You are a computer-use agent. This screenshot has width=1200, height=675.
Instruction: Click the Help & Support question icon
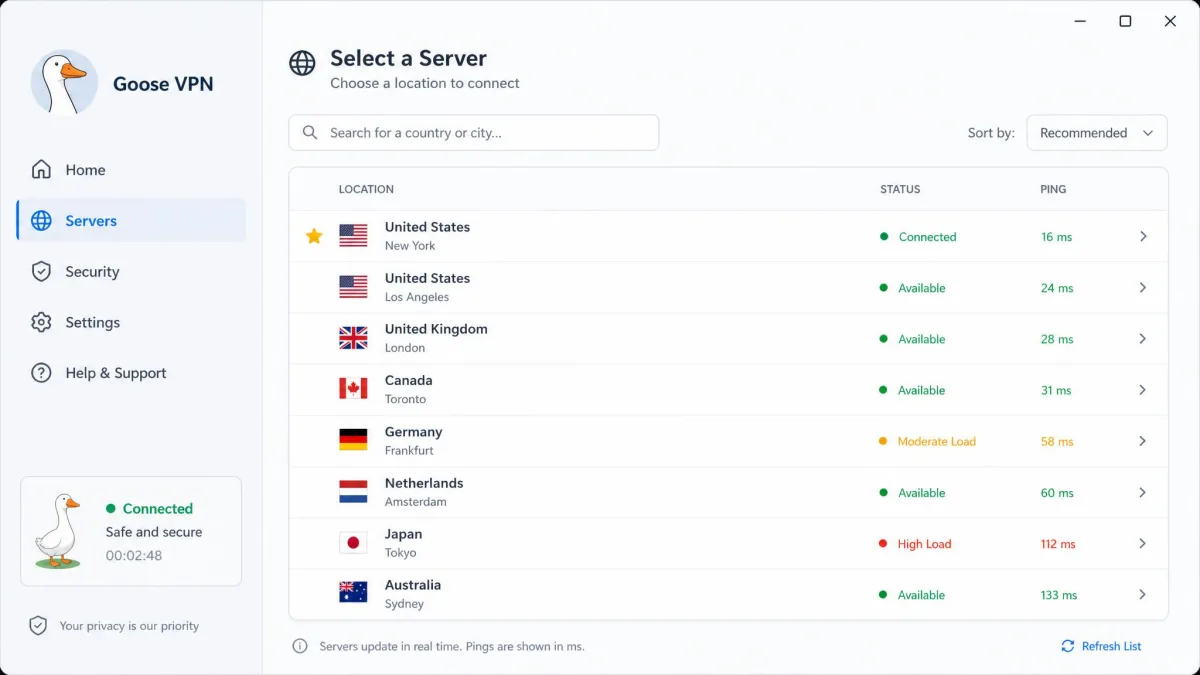tap(41, 373)
